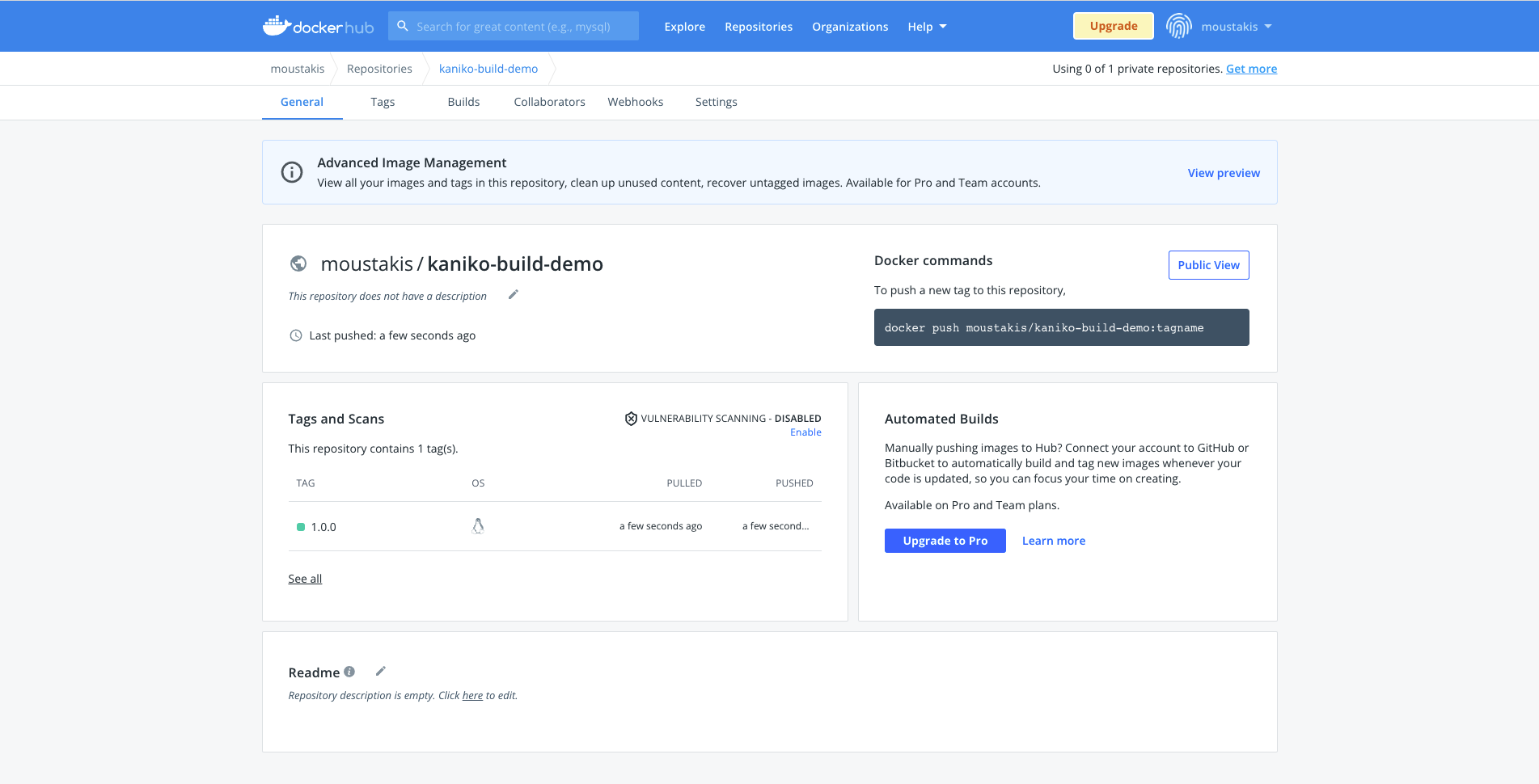
Task: Focus the search for great content field
Action: coord(514,26)
